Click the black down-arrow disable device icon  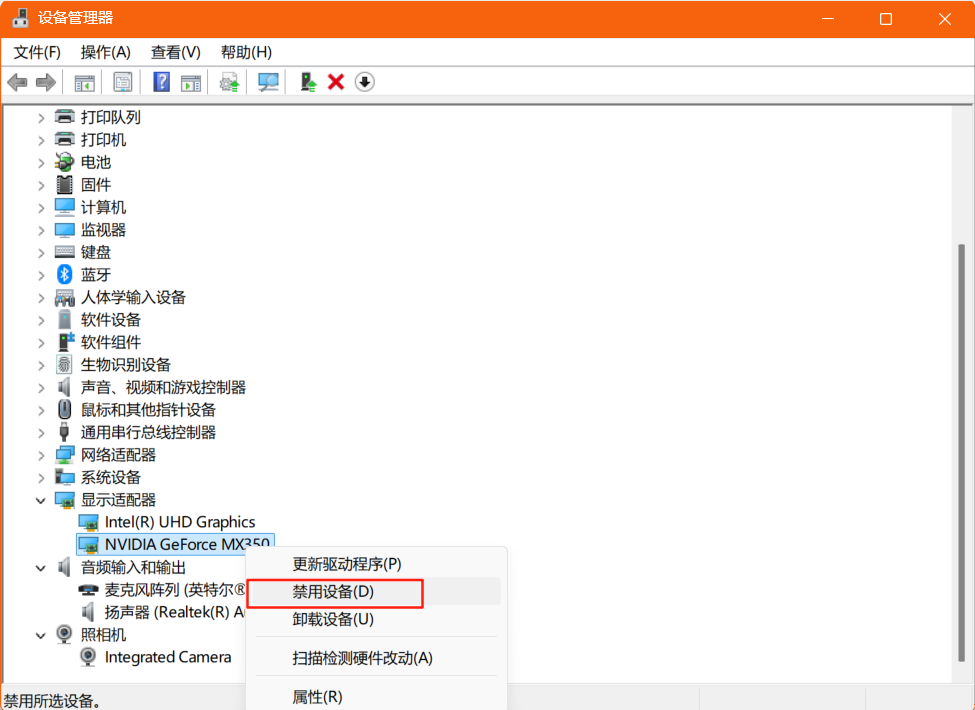click(x=364, y=82)
